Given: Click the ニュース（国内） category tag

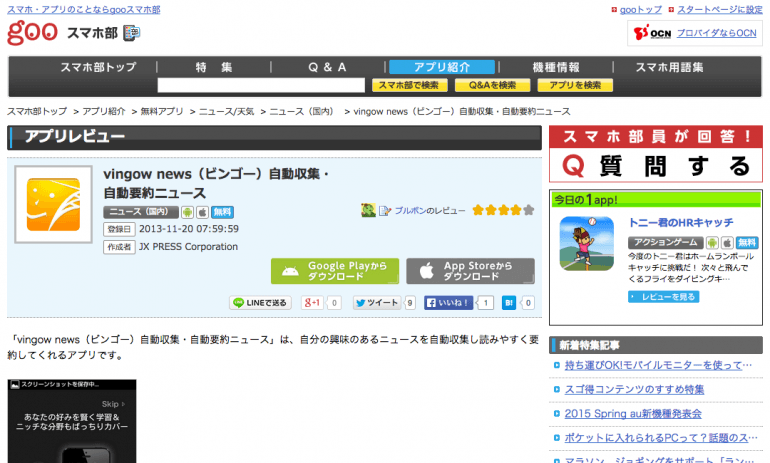Looking at the screenshot, I should [x=140, y=212].
